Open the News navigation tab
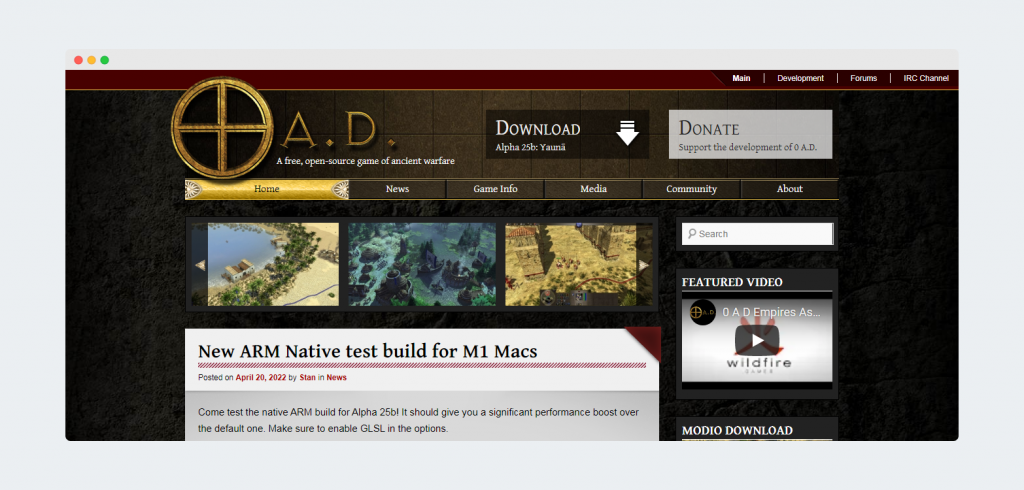This screenshot has width=1024, height=490. 397,189
